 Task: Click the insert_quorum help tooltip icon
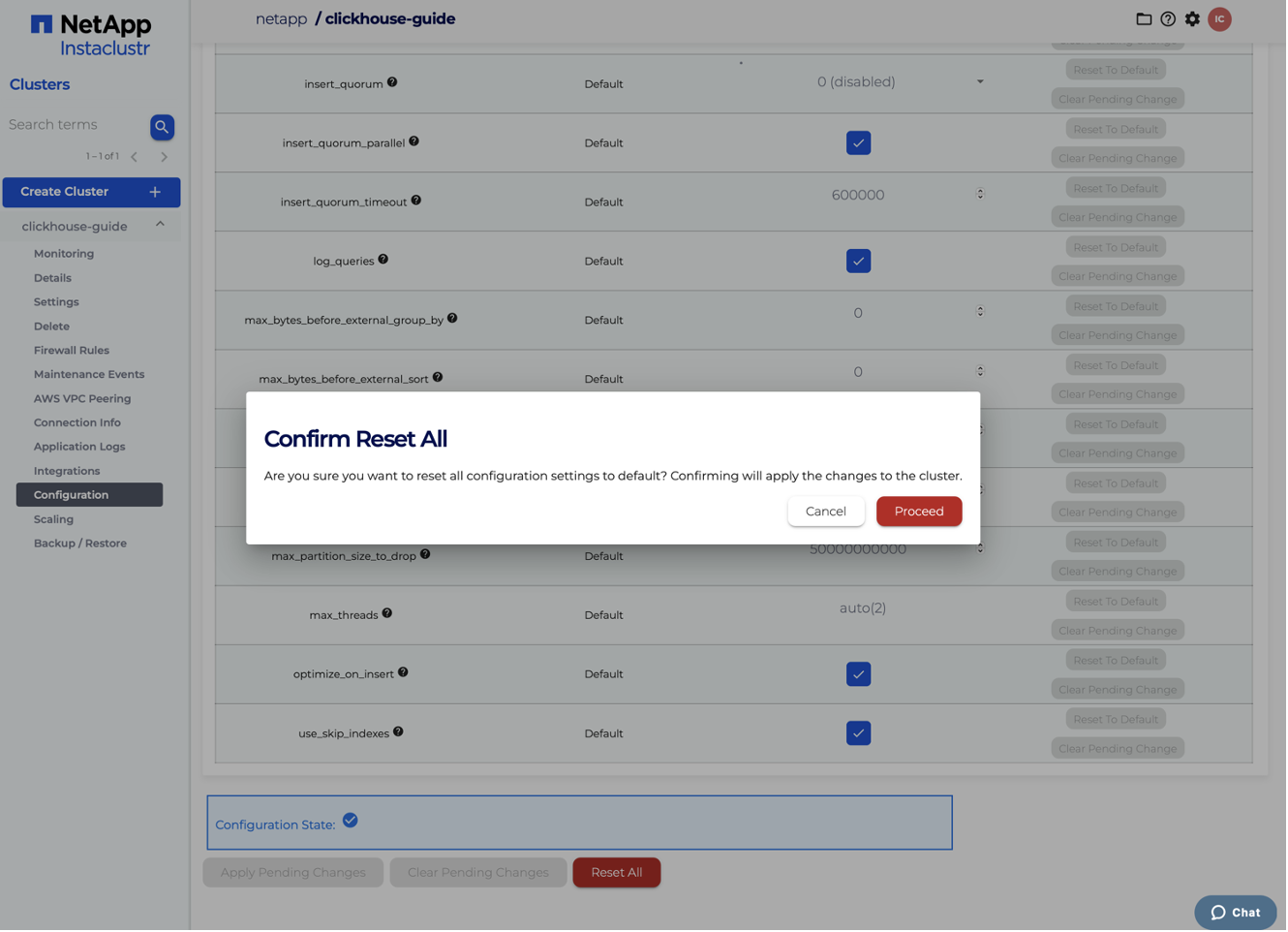click(x=392, y=82)
